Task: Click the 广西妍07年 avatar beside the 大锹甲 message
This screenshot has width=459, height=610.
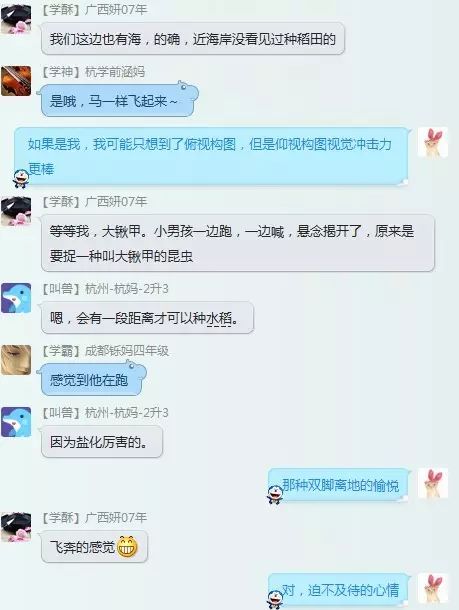Action: 16,211
